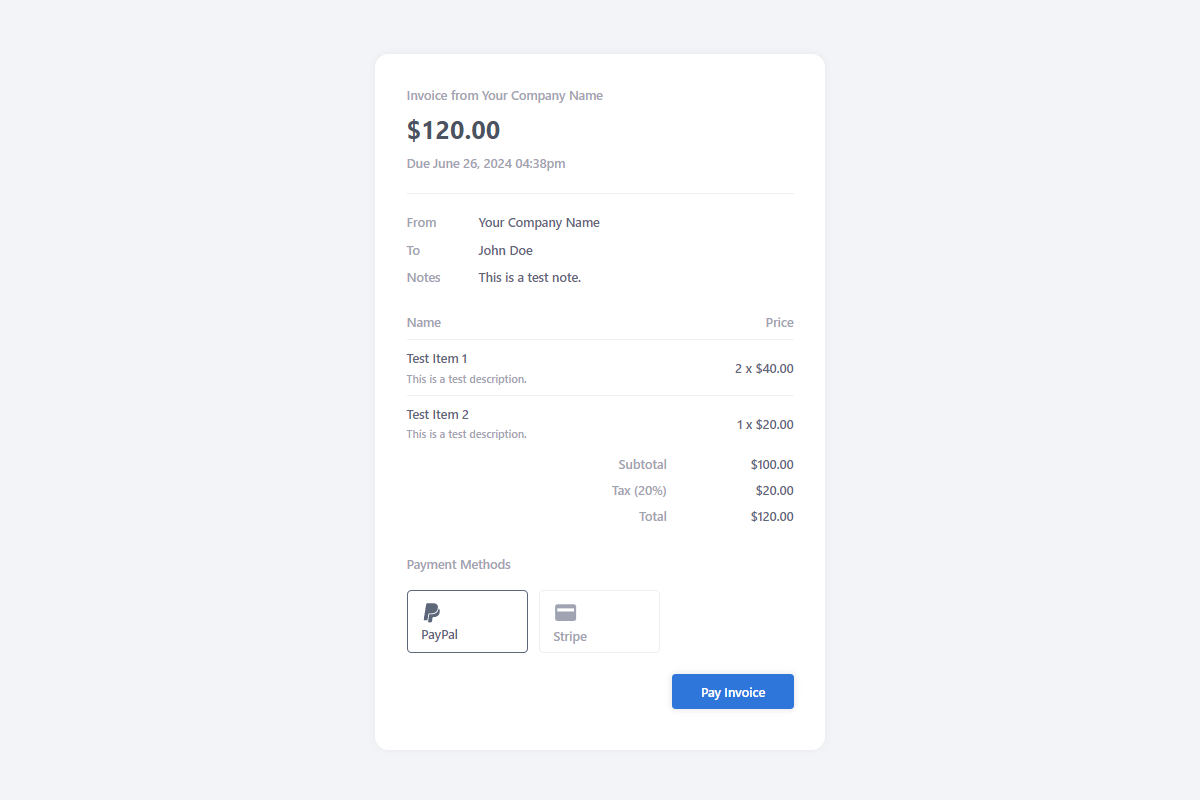Image resolution: width=1200 pixels, height=800 pixels.
Task: Click the large $120.00 invoice amount
Action: [453, 130]
